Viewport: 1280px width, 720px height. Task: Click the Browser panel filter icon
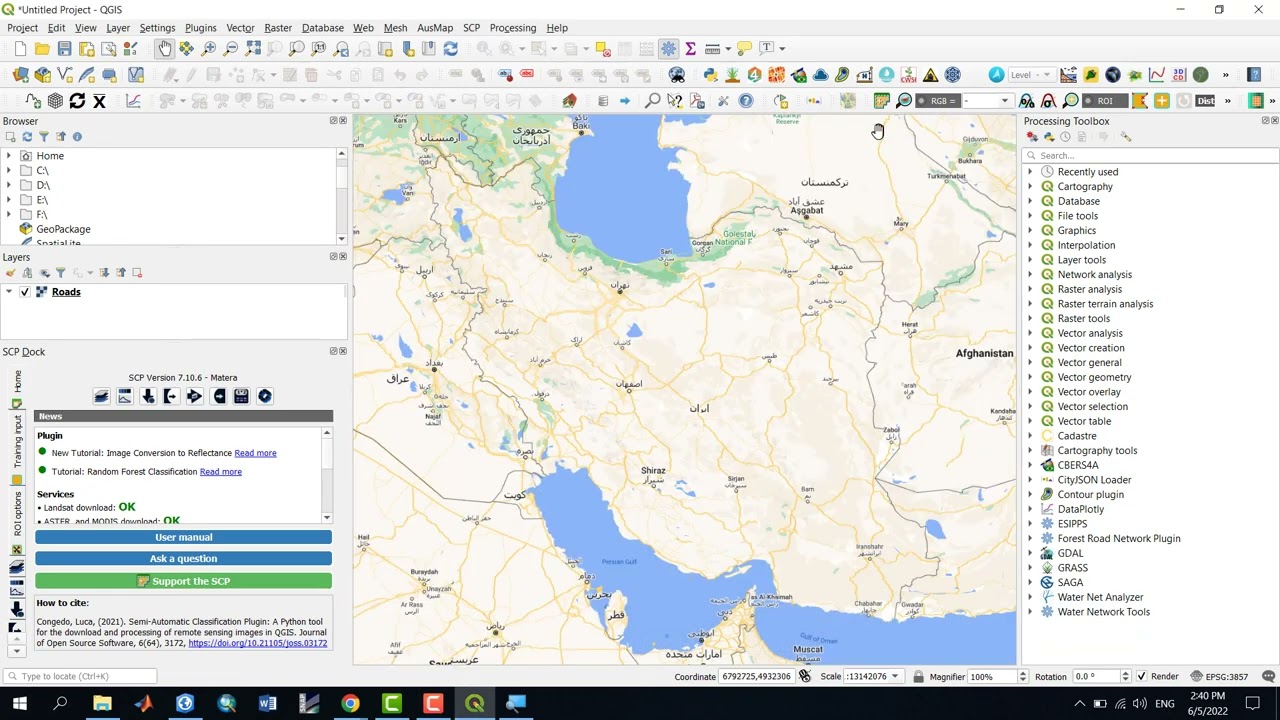coord(43,137)
